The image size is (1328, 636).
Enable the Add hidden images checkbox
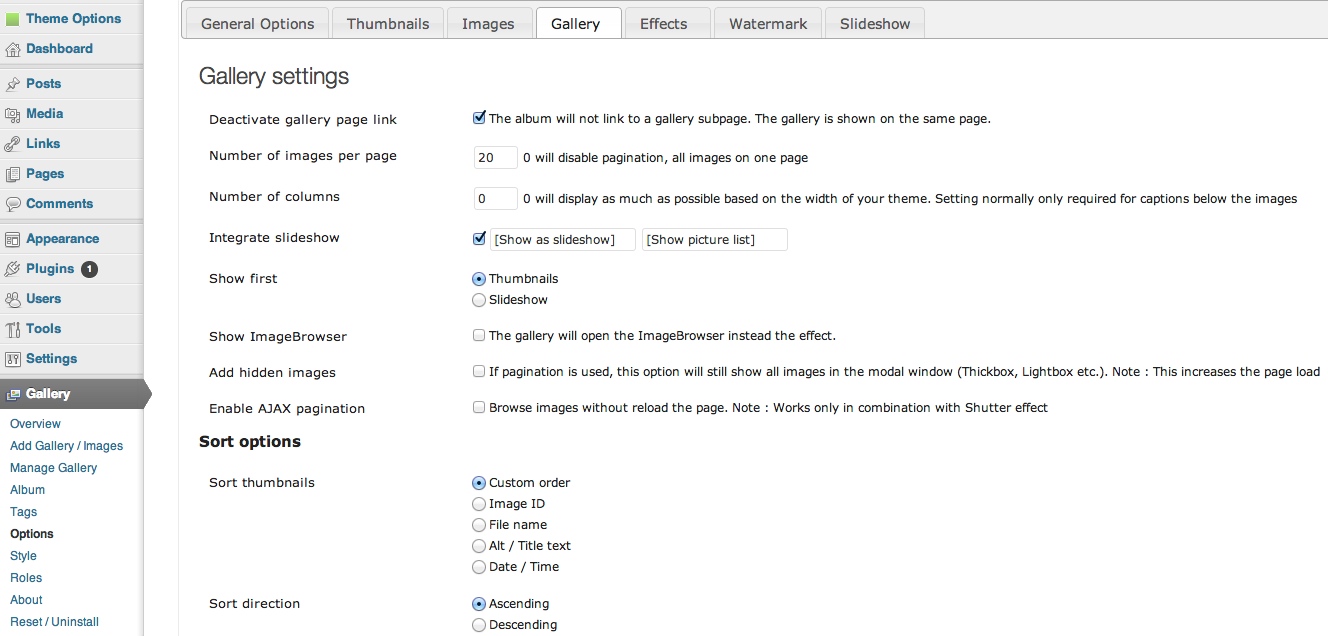479,371
